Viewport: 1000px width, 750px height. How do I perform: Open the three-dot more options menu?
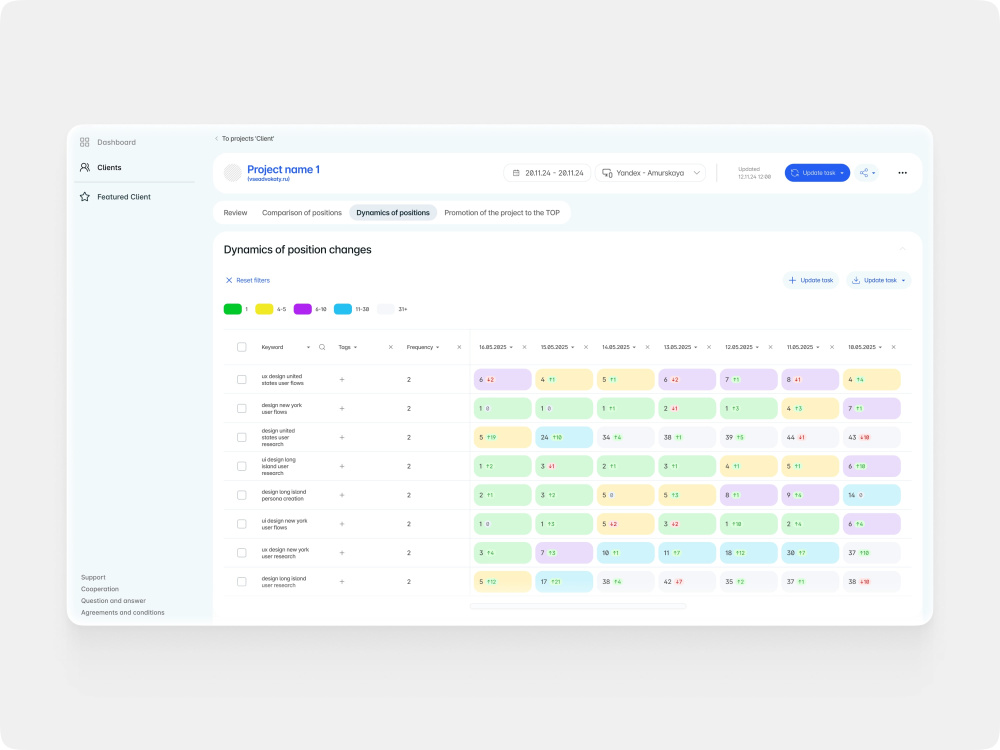point(902,173)
